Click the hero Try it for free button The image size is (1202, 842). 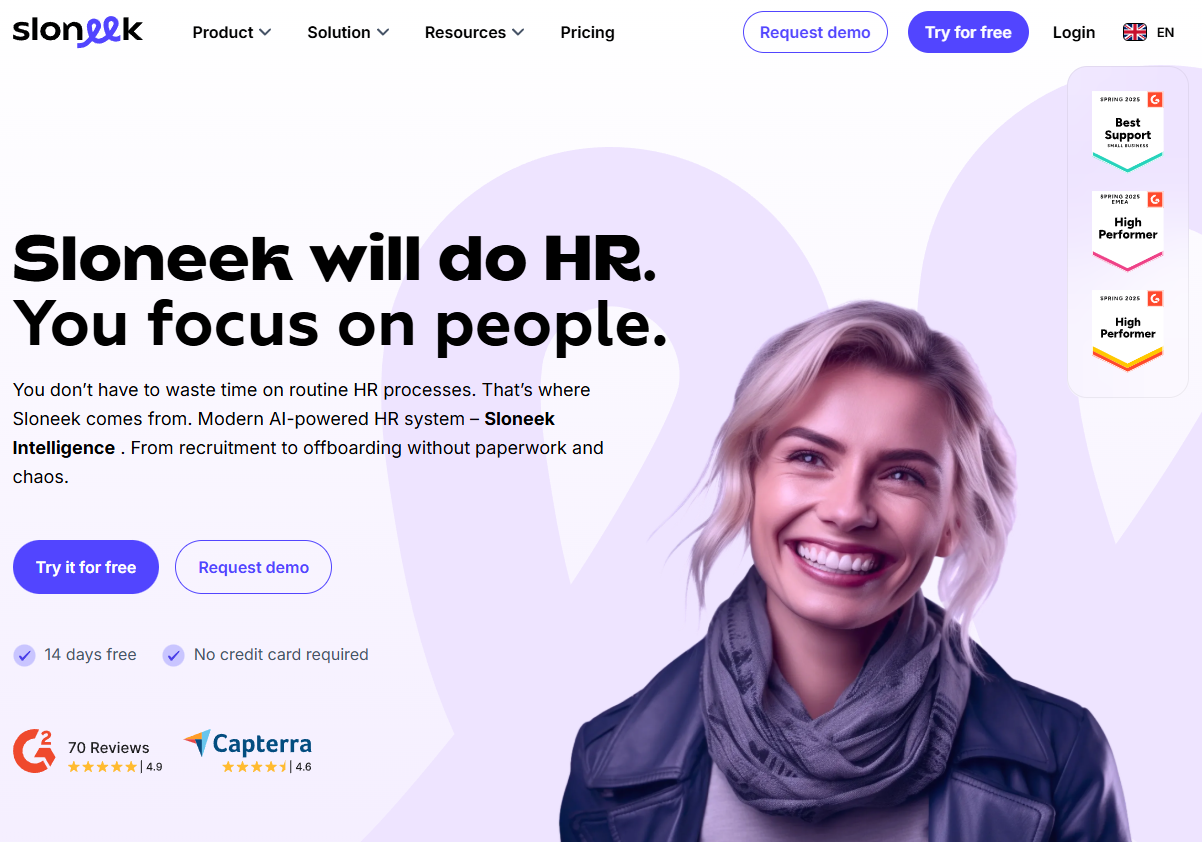pos(86,567)
